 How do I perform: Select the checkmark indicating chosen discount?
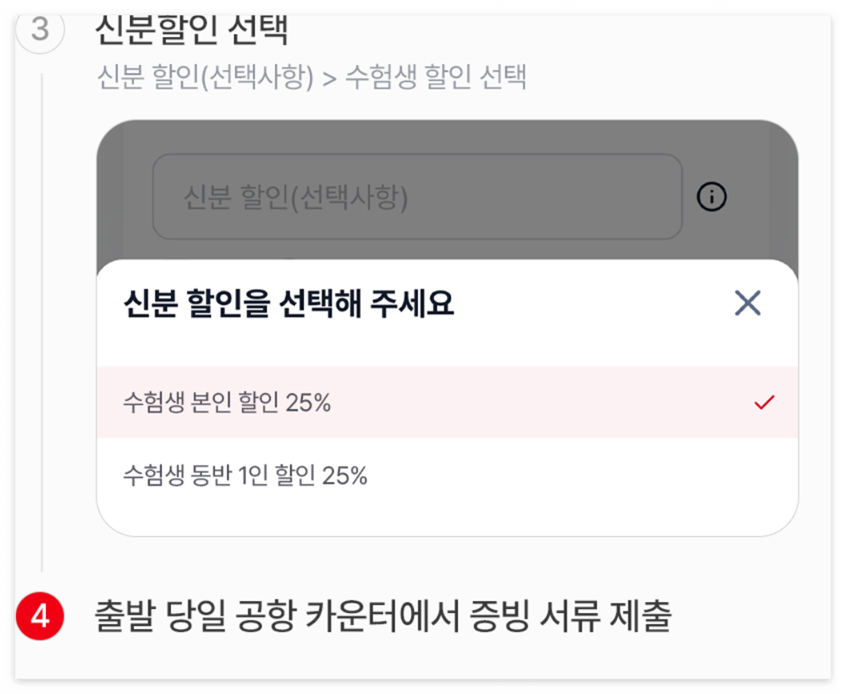pyautogui.click(x=764, y=401)
